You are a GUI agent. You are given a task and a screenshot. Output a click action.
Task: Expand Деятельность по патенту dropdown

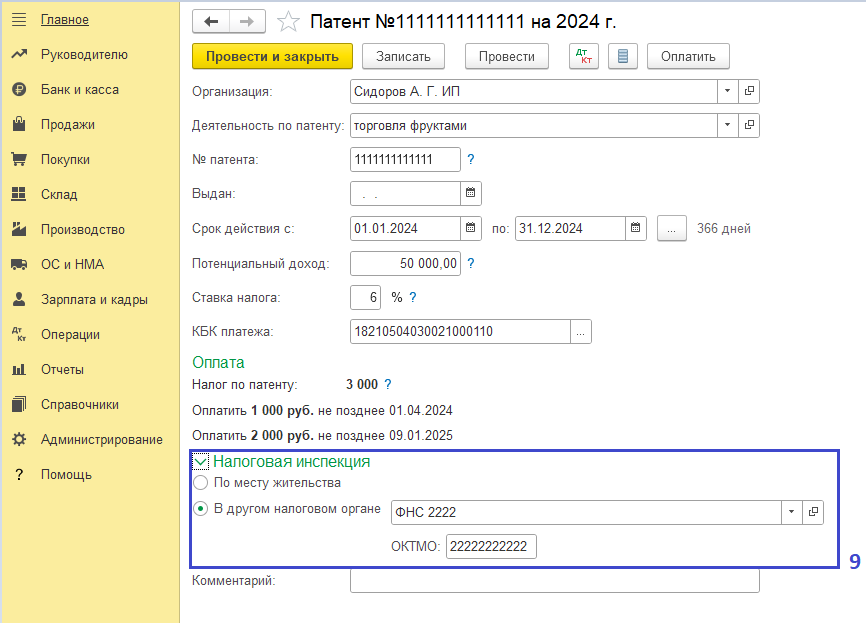[x=727, y=126]
